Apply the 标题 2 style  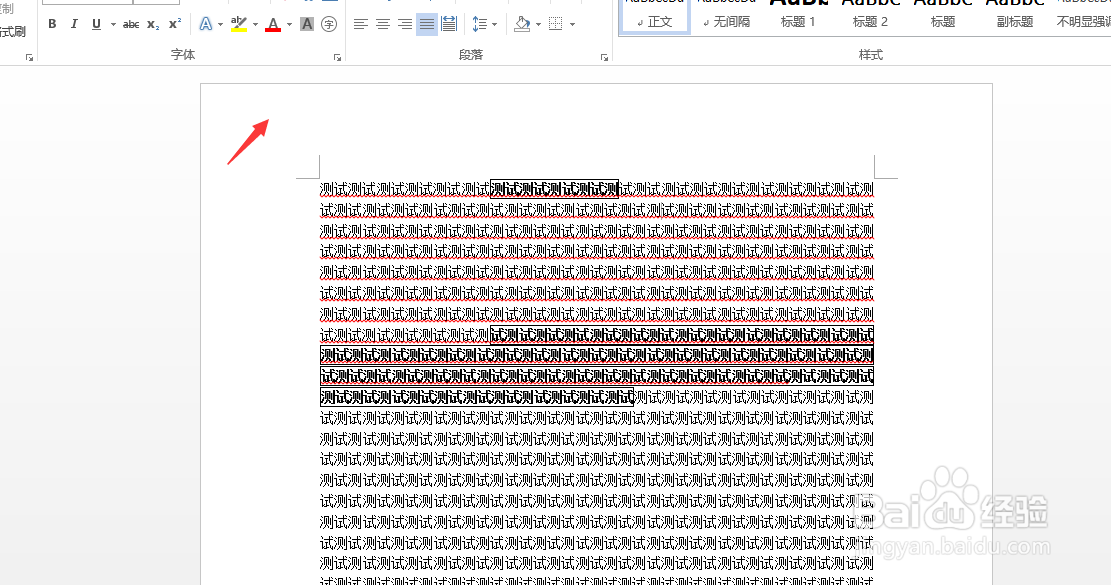coord(870,16)
